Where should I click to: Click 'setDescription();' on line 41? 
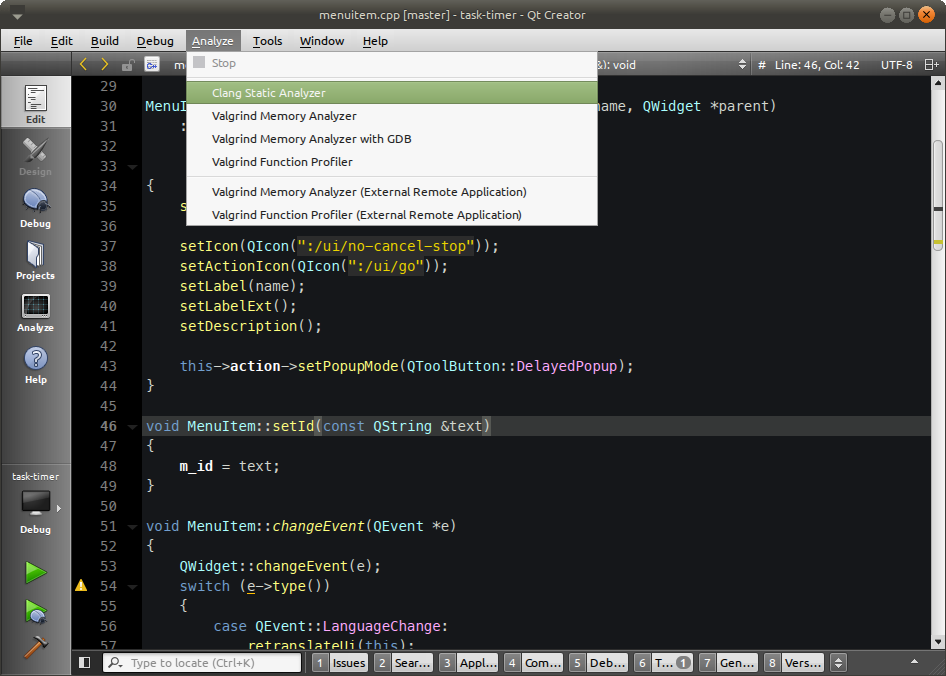tap(250, 326)
